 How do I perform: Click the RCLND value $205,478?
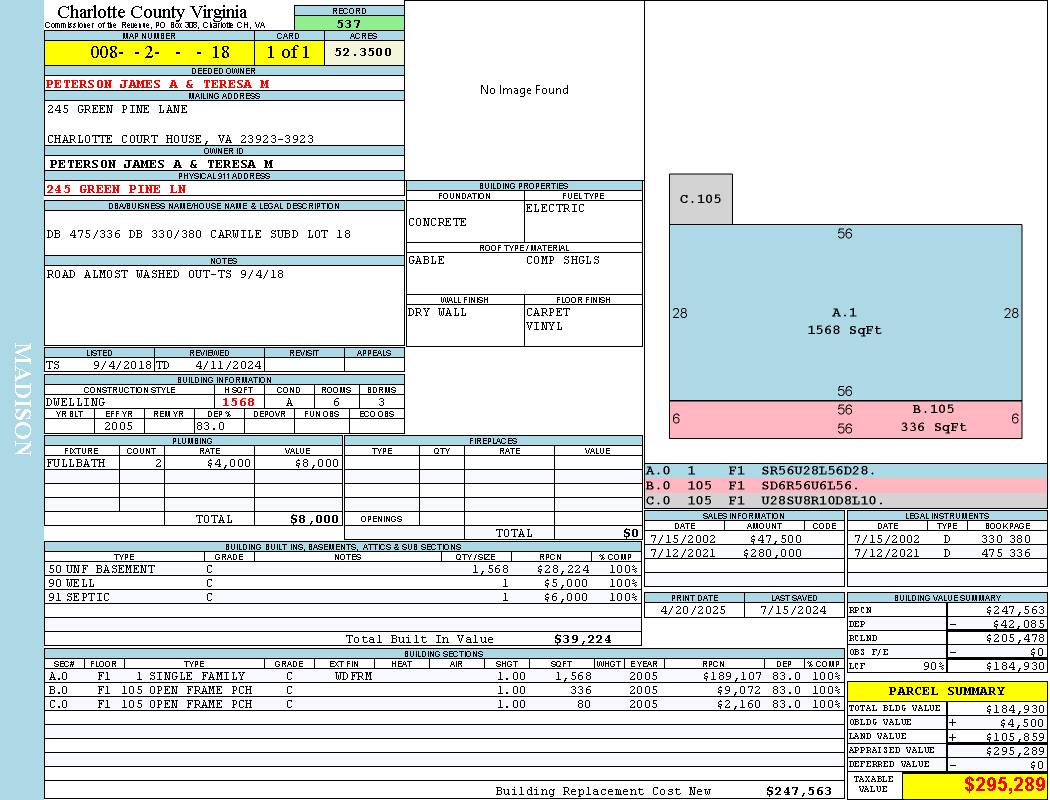[1015, 638]
